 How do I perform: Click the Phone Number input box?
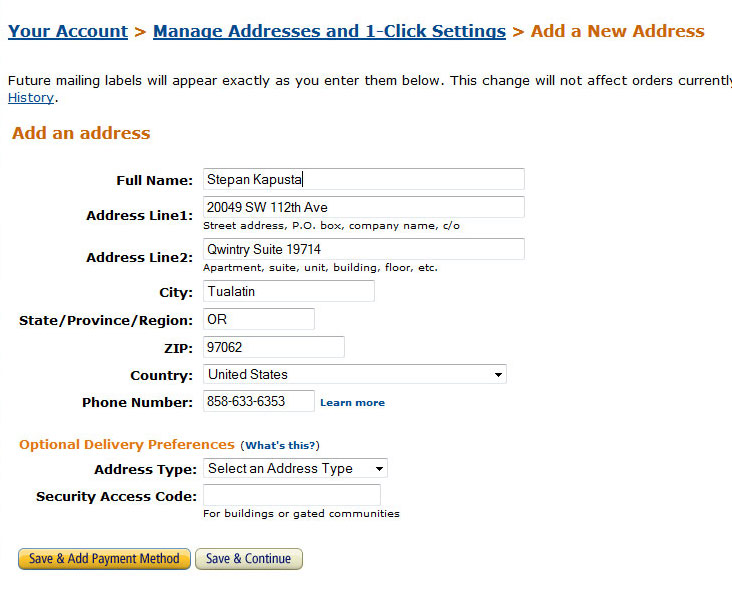(x=258, y=401)
